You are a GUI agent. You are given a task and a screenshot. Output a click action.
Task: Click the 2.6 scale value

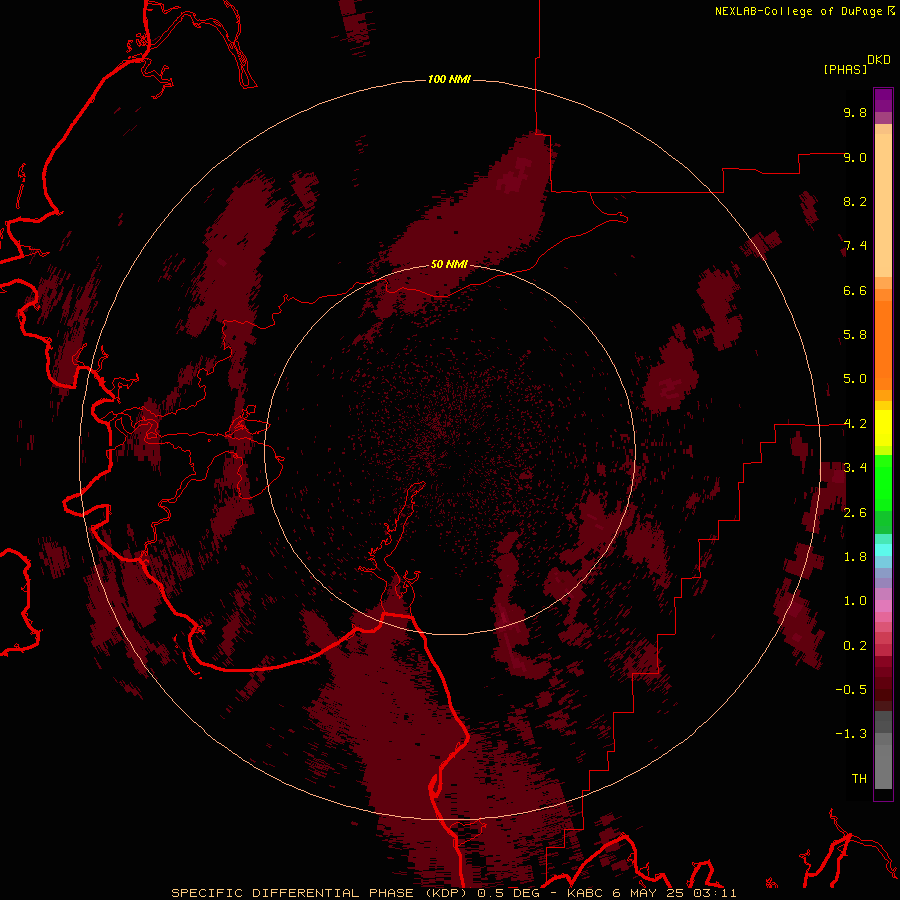pyautogui.click(x=855, y=513)
